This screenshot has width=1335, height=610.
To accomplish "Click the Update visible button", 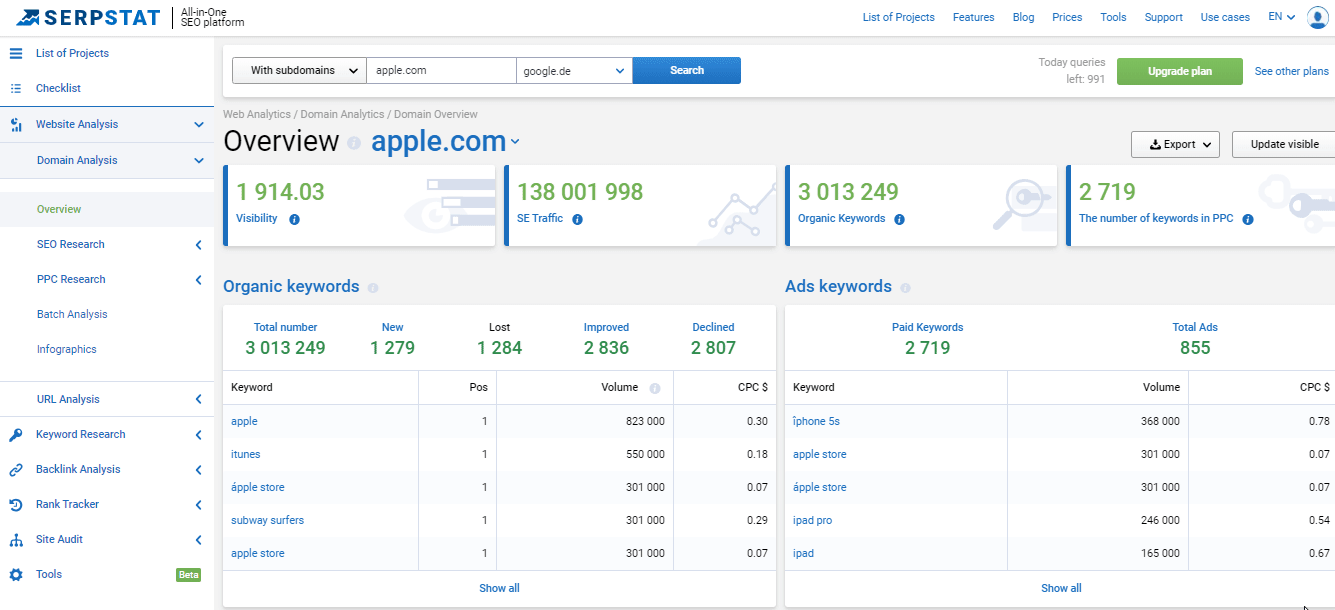I will [x=1284, y=144].
